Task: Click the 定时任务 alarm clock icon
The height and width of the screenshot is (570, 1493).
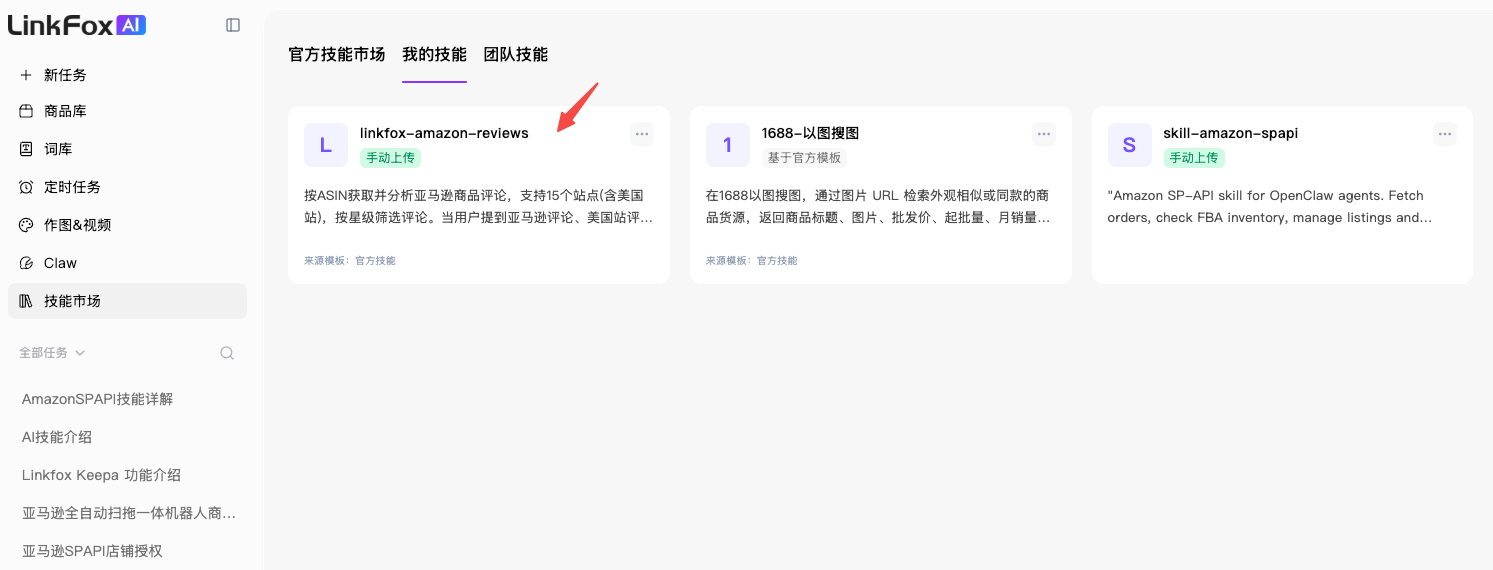Action: point(26,187)
